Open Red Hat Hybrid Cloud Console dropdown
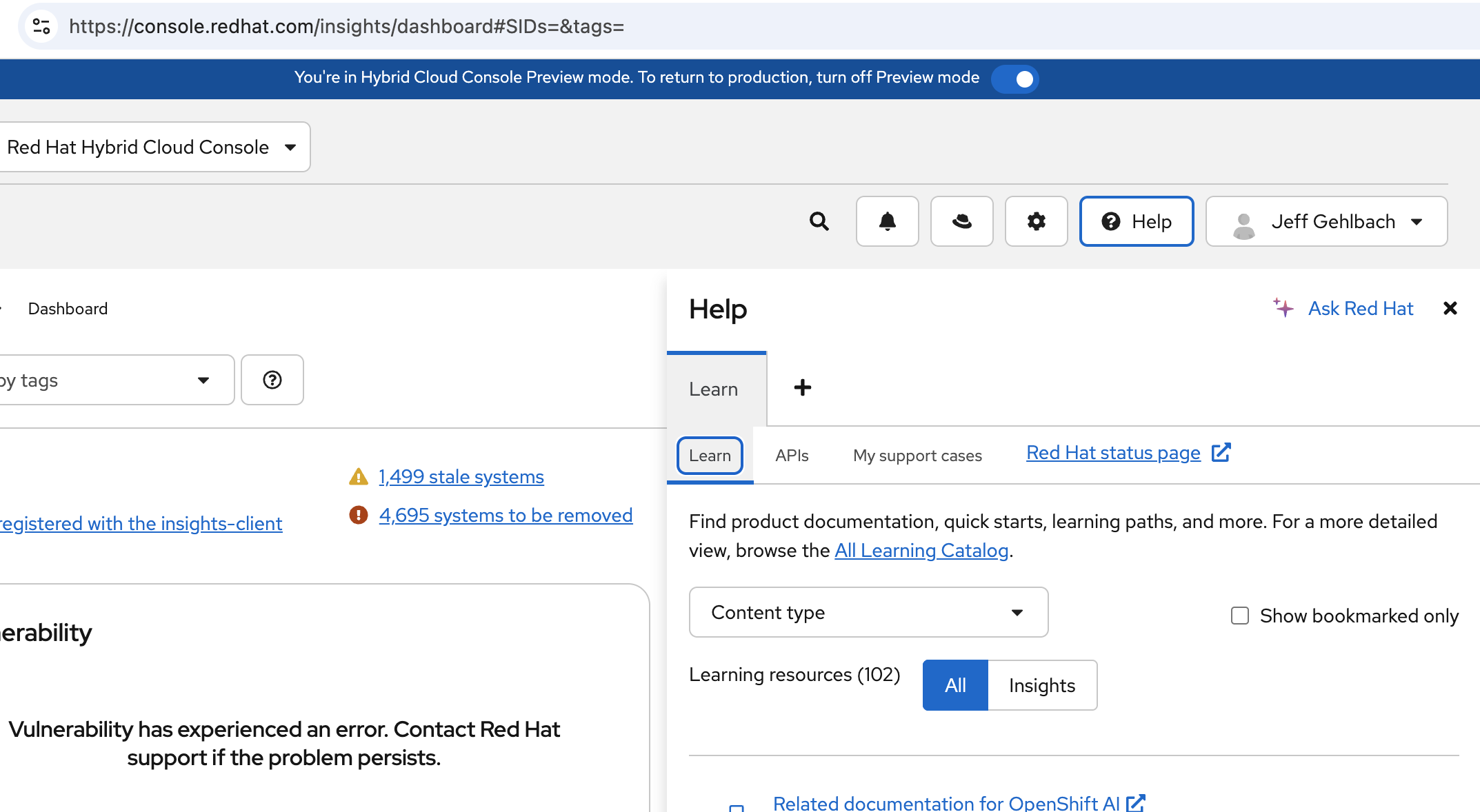1480x812 pixels. [153, 147]
